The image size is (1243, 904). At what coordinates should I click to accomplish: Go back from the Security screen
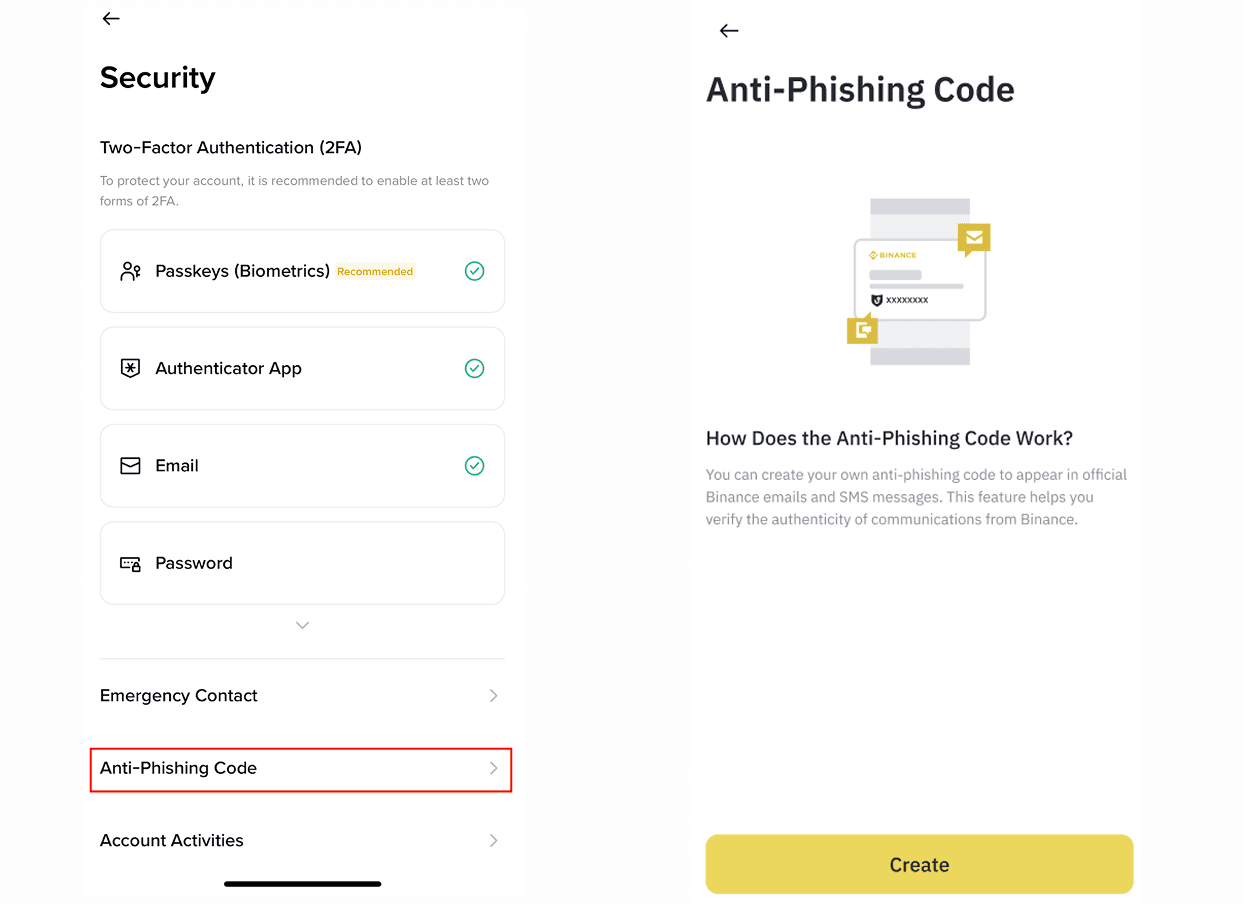111,18
